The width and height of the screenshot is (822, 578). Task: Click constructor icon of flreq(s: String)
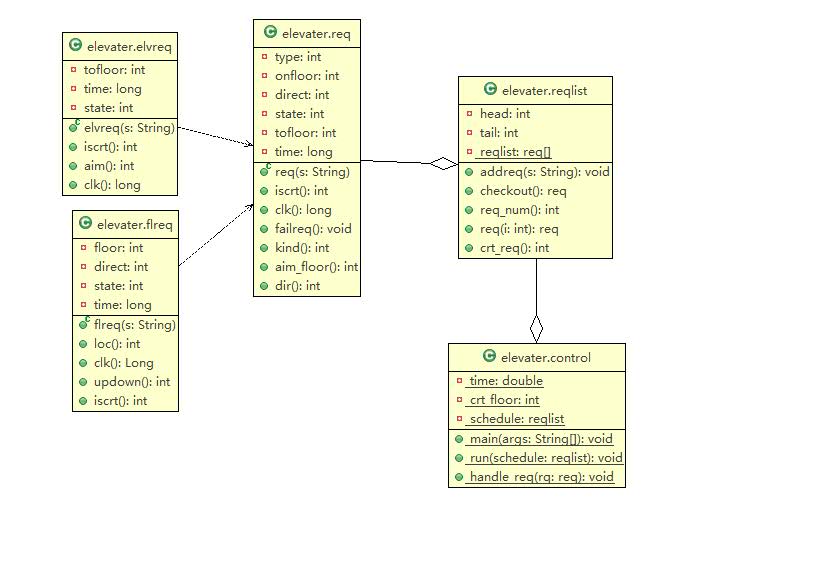(84, 323)
